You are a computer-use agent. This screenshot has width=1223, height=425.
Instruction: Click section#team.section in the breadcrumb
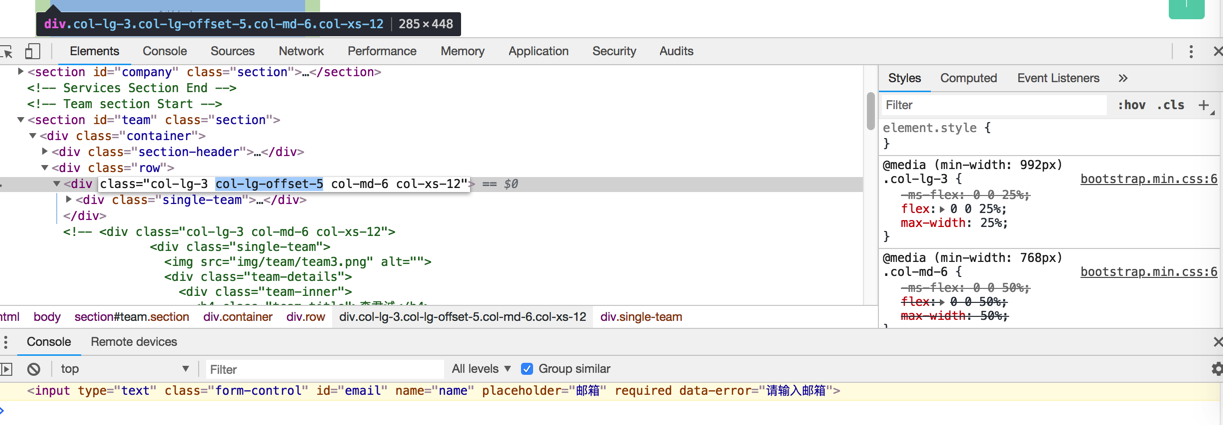[131, 317]
